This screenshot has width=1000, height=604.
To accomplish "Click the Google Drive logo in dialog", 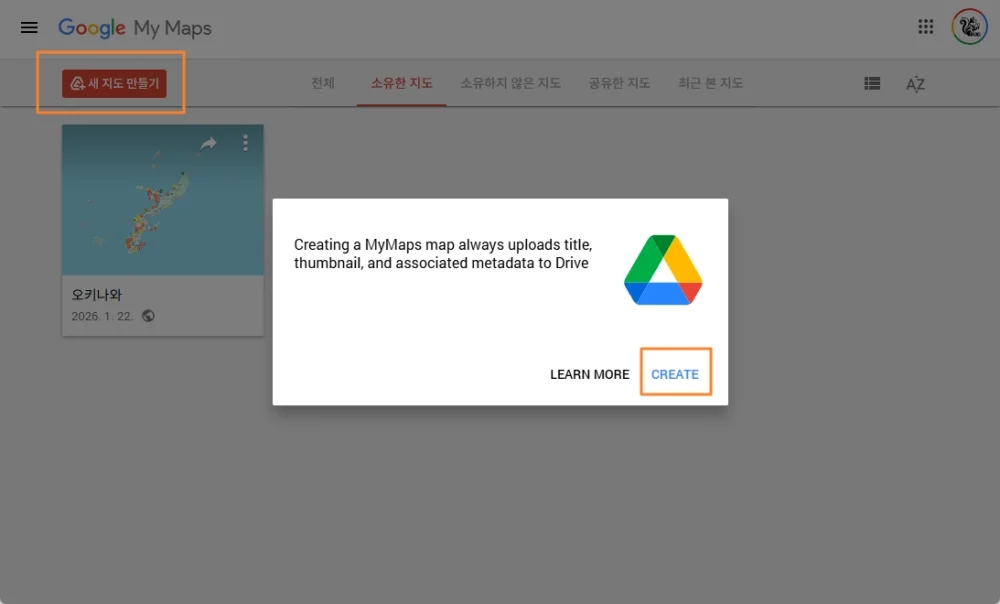I will coord(663,270).
